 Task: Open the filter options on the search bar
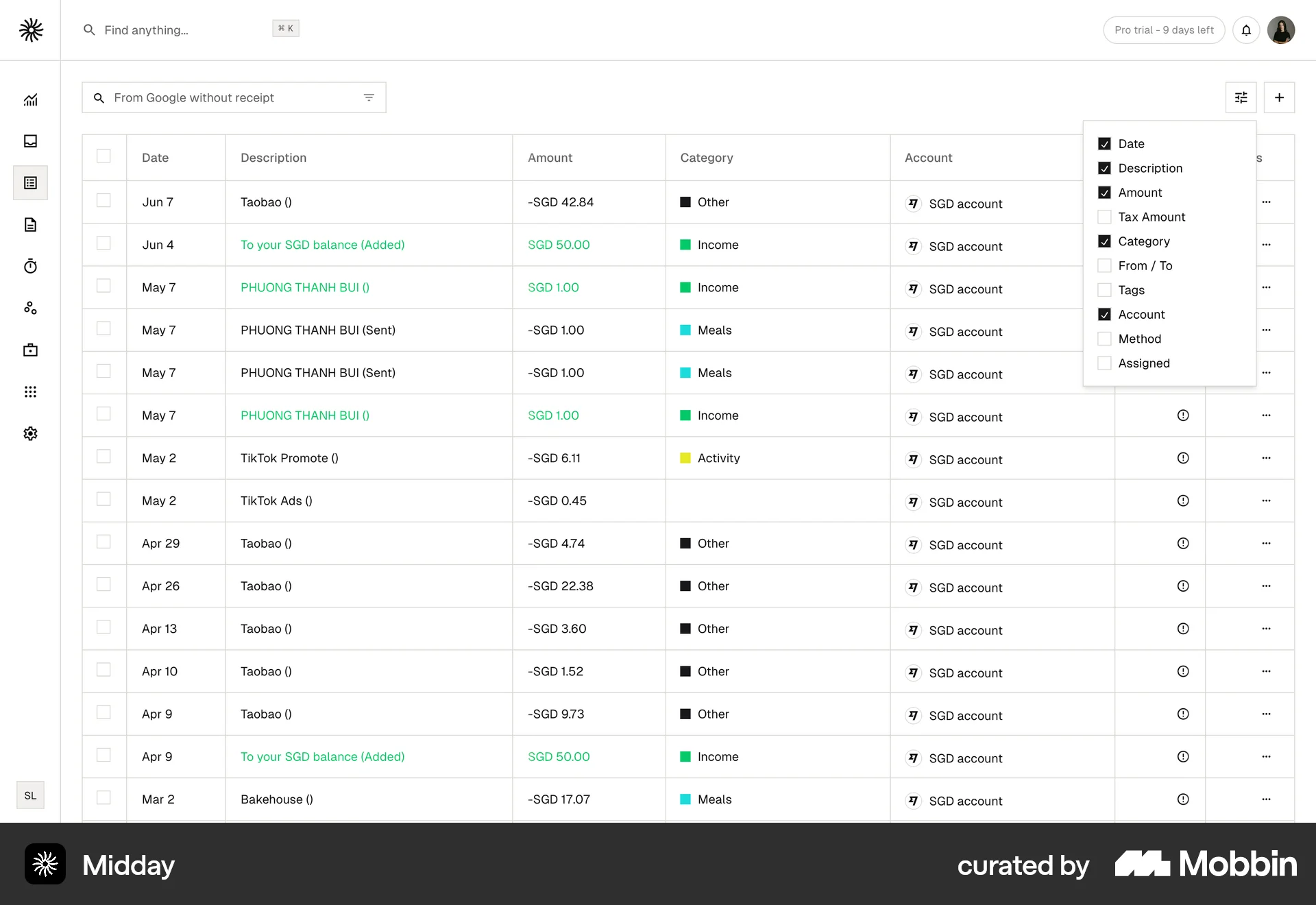click(369, 97)
